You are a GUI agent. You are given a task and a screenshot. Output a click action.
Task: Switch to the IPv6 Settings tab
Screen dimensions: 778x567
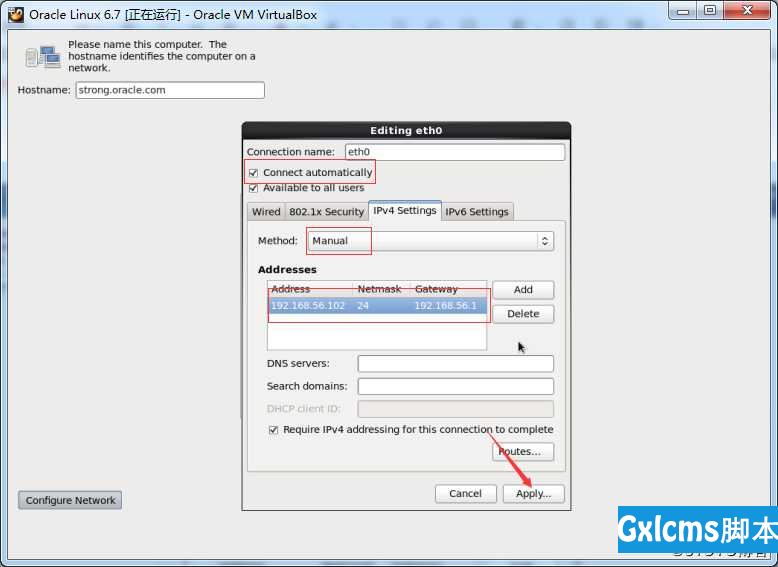click(x=477, y=212)
